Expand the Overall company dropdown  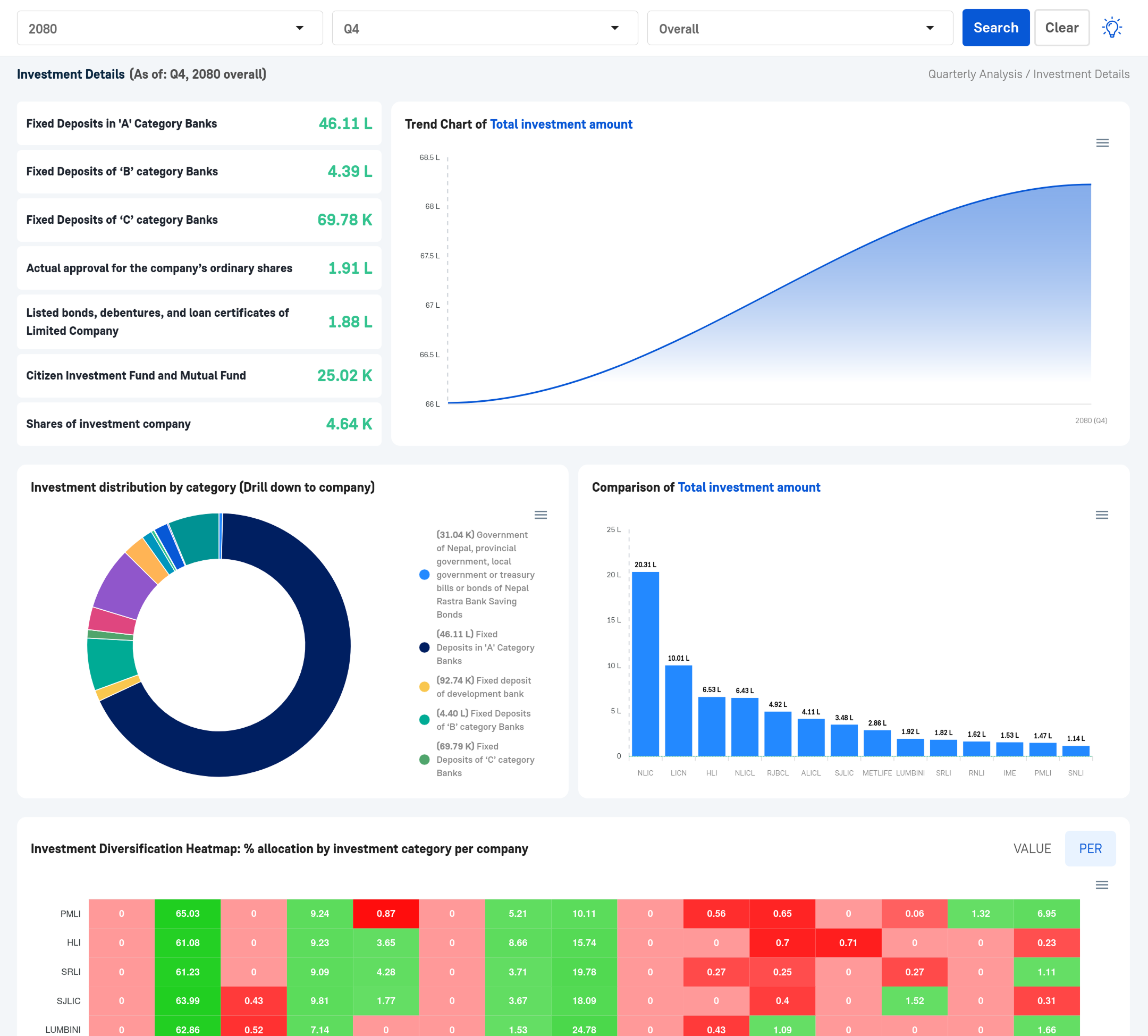pos(799,28)
